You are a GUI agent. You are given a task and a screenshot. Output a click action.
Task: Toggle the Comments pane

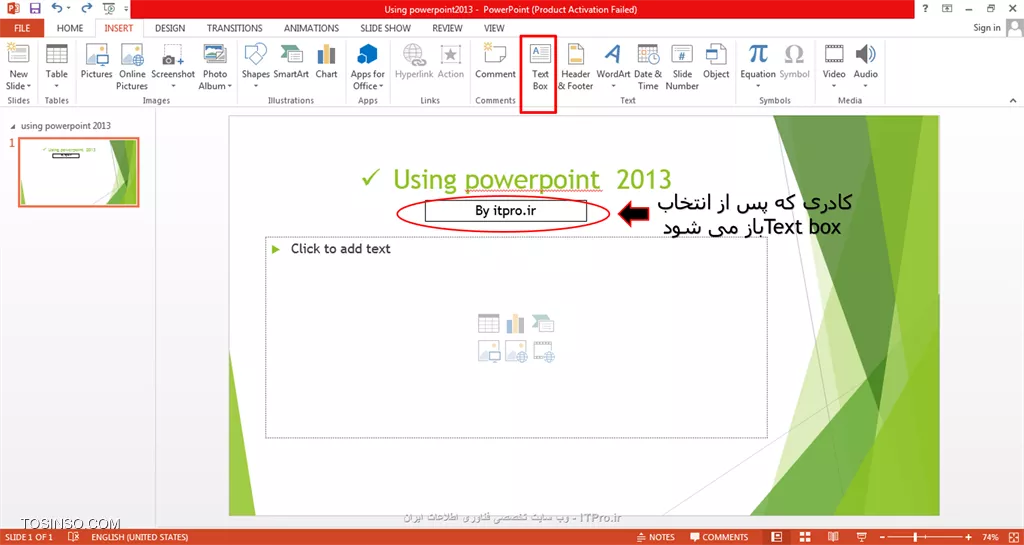[718, 537]
